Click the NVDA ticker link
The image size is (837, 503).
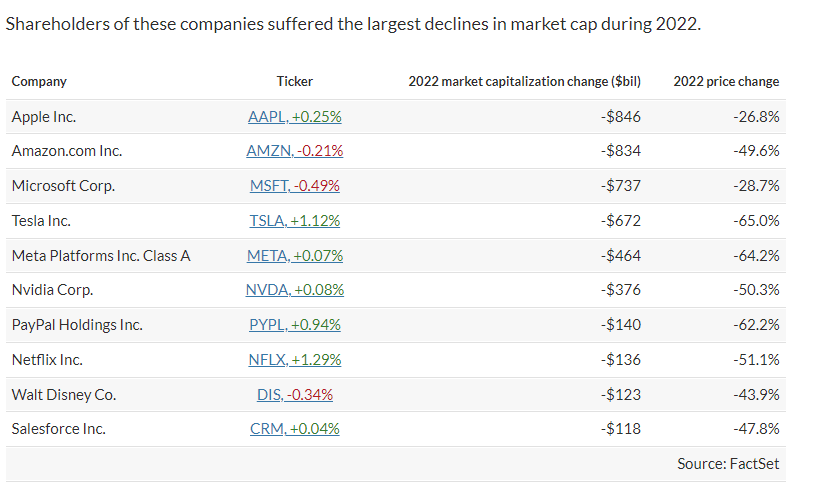(x=294, y=290)
